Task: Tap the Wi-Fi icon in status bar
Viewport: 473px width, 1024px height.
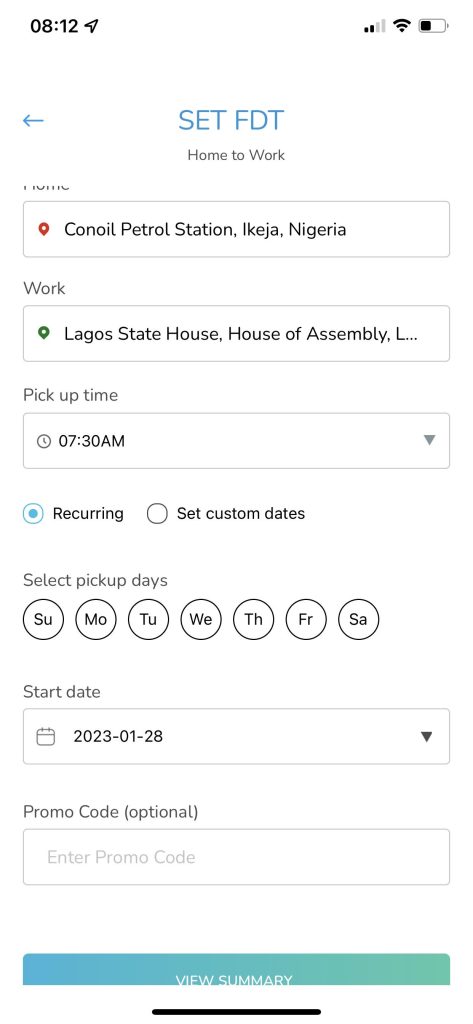Action: 402,26
